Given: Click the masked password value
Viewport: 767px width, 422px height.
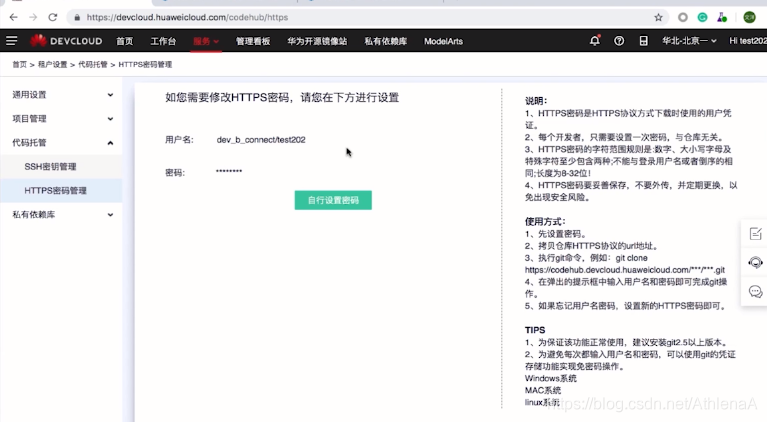Looking at the screenshot, I should (x=229, y=171).
